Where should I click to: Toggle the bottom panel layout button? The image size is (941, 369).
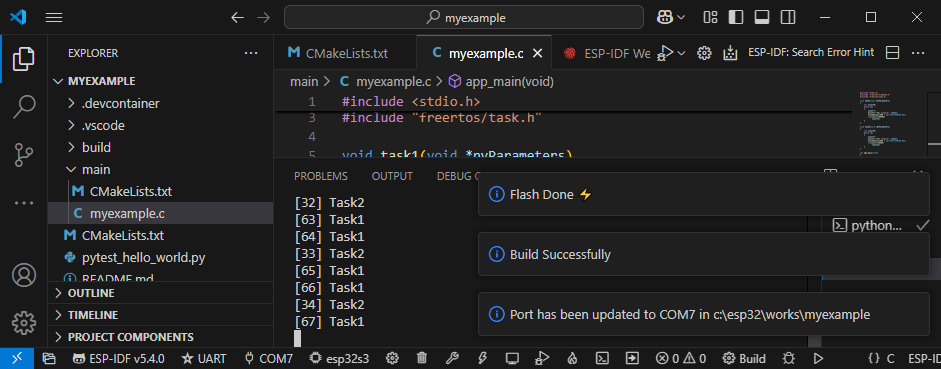pyautogui.click(x=762, y=17)
